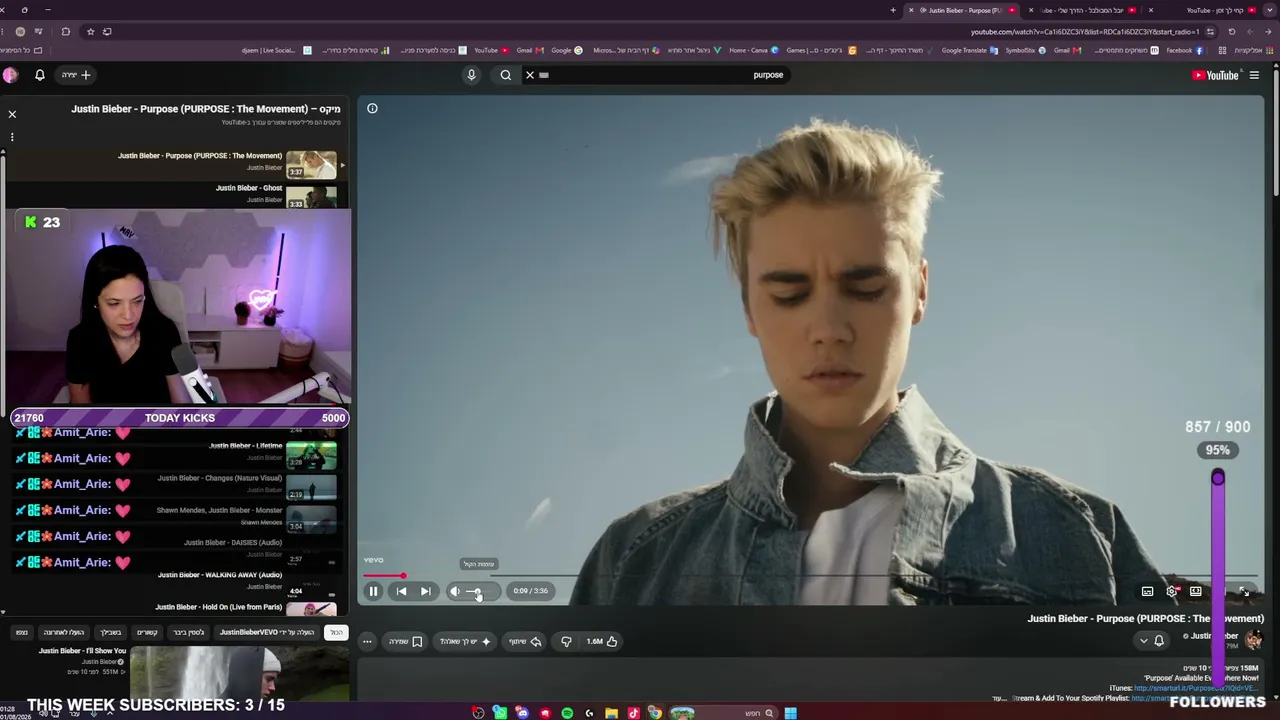The height and width of the screenshot is (720, 1280).
Task: Go to the YouTube home logo
Action: [x=1215, y=75]
